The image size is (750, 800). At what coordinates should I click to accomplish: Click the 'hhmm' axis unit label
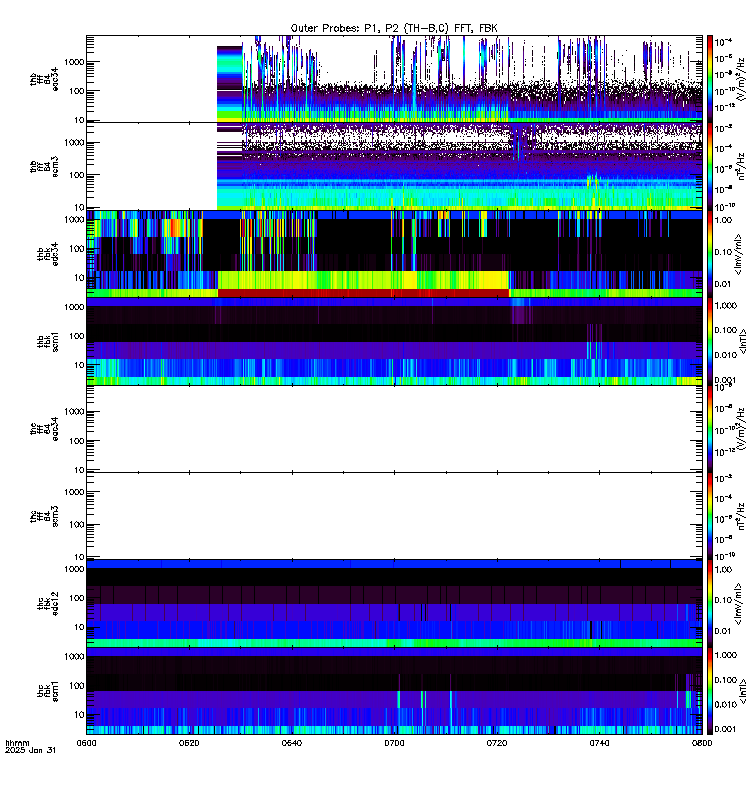17,743
